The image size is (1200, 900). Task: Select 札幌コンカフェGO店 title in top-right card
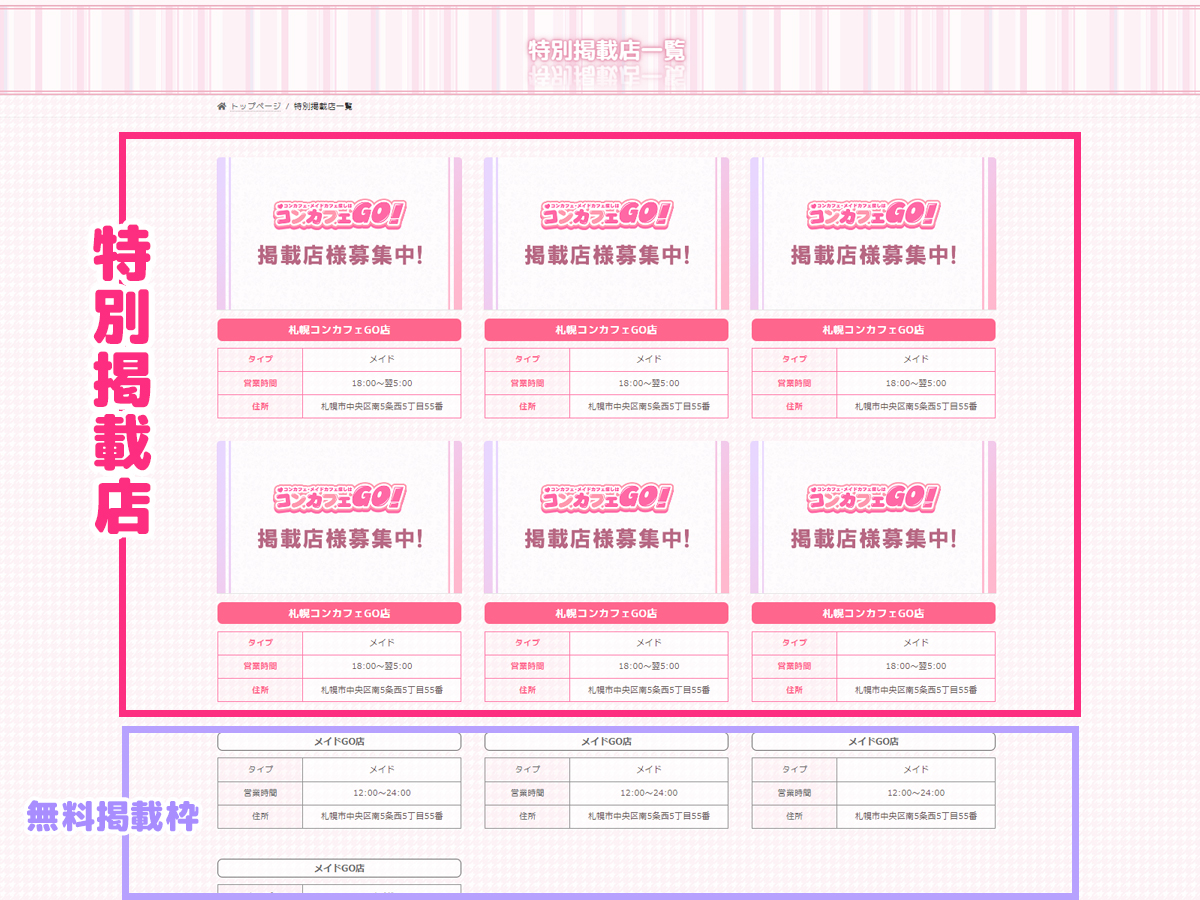873,330
